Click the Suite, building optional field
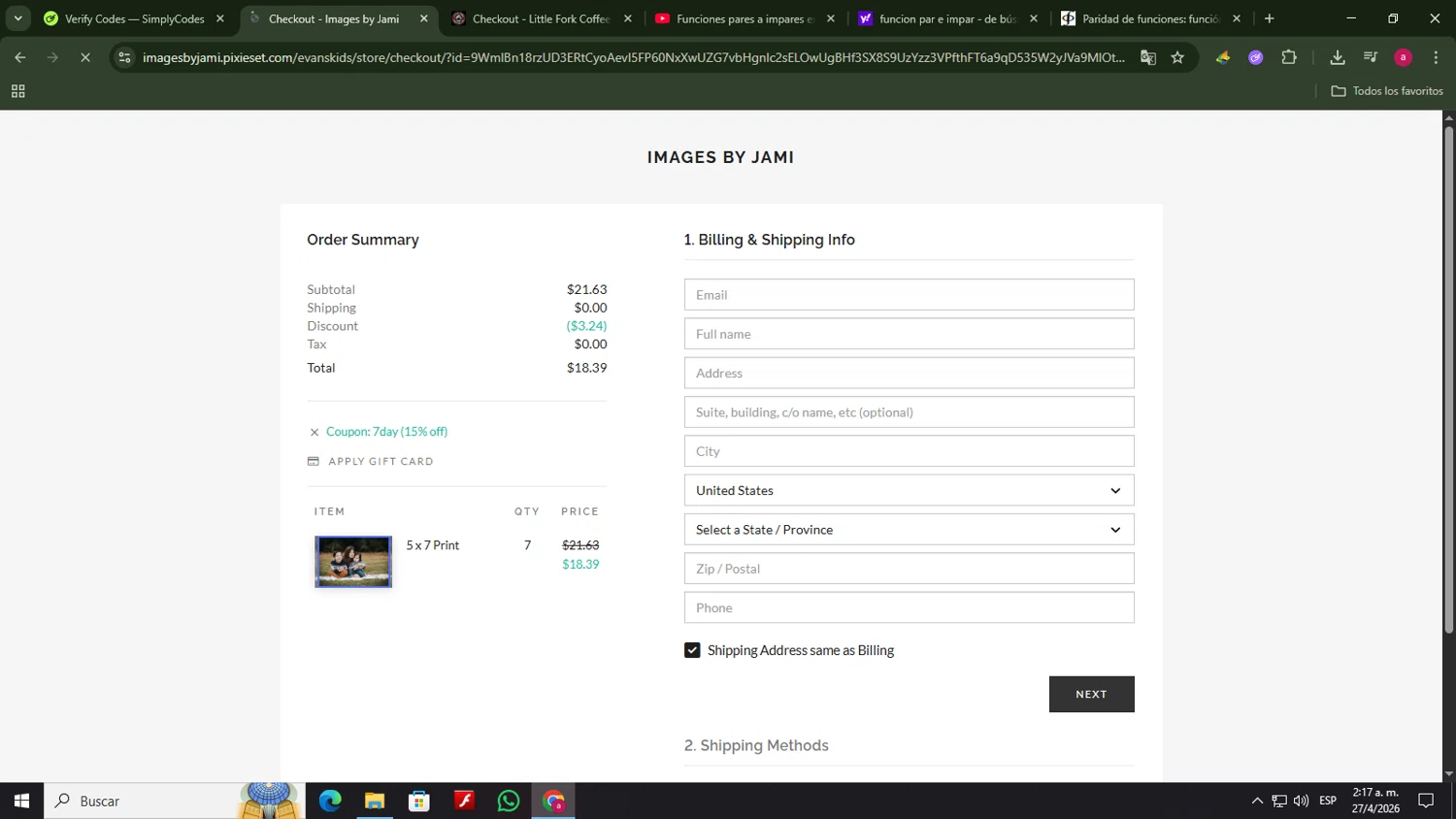The width and height of the screenshot is (1456, 819). click(909, 412)
